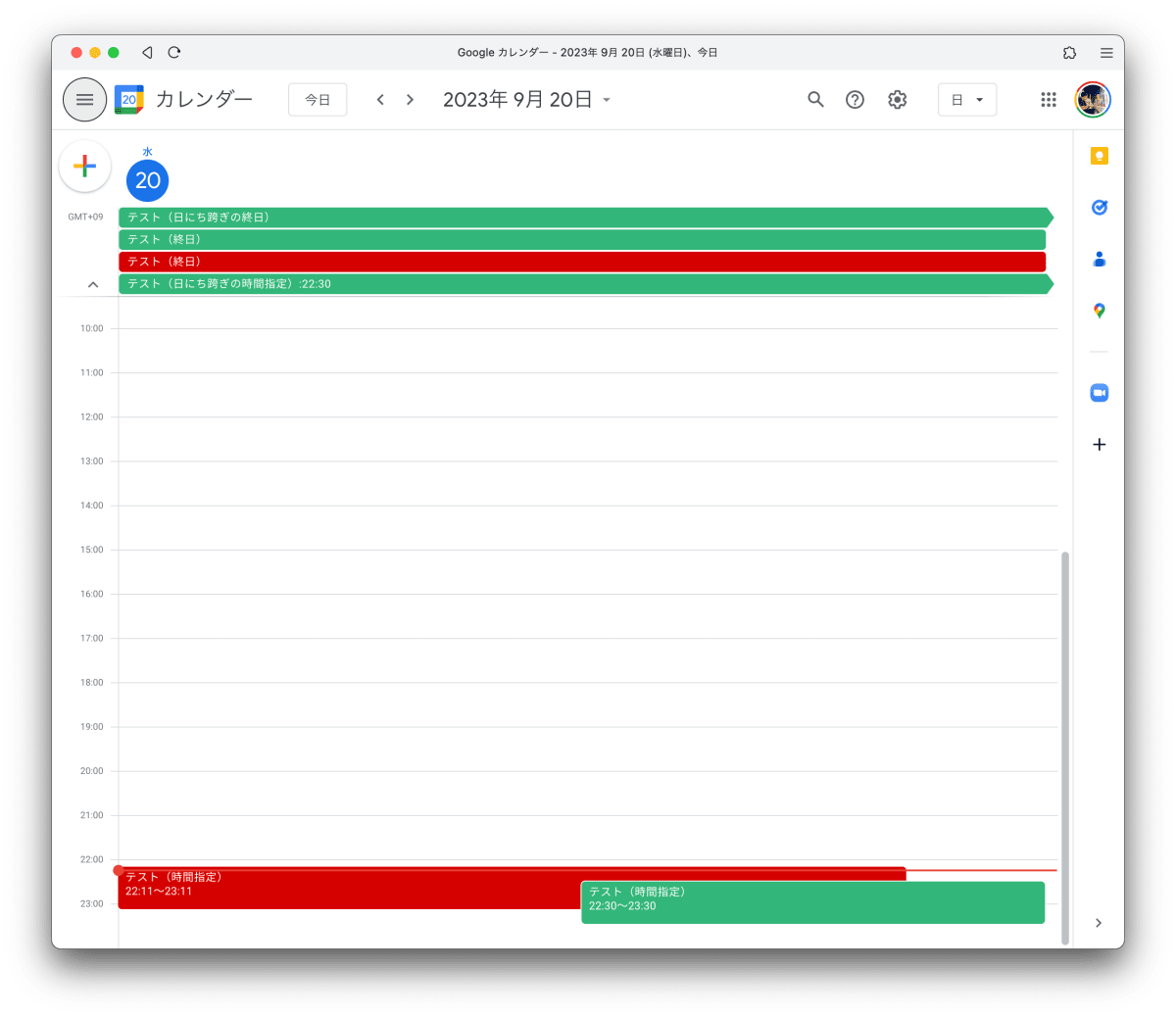Screen dimensions: 1176x1017
Task: Open the browser extensions puzzle icon
Action: [x=1069, y=53]
